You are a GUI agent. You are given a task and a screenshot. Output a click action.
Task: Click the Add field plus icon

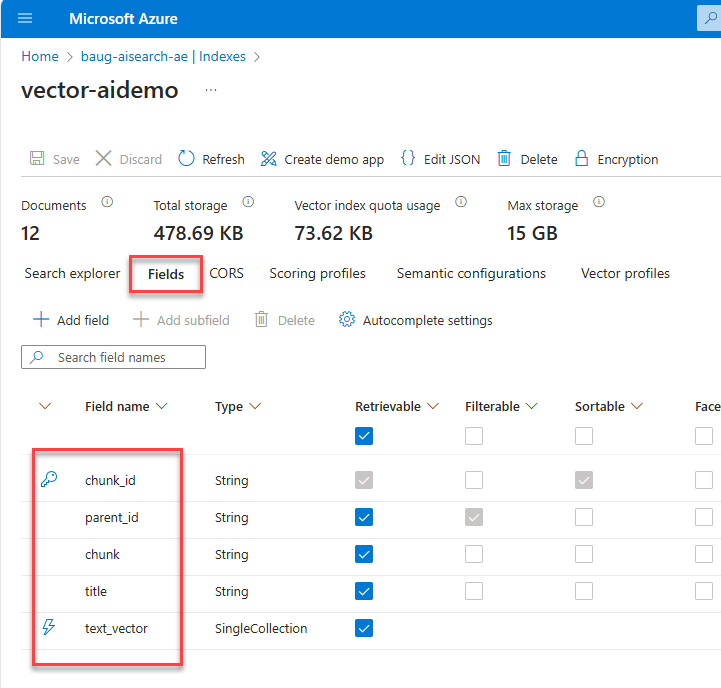point(41,320)
